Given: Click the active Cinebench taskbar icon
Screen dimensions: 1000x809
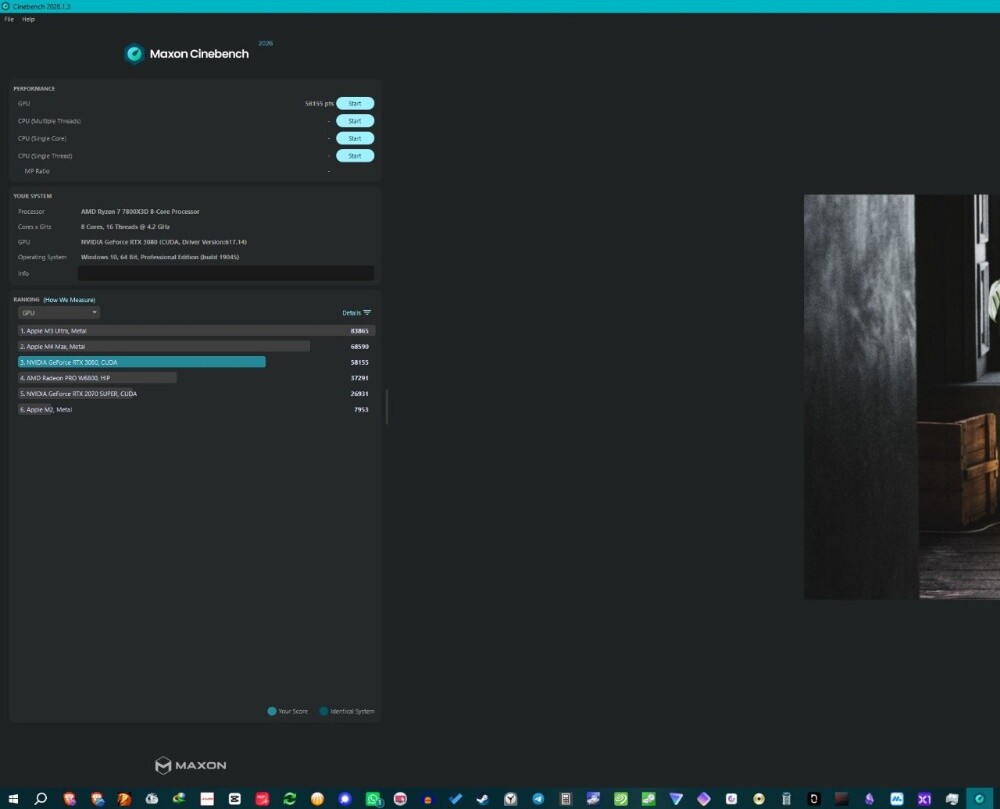Looking at the screenshot, I should [x=979, y=799].
